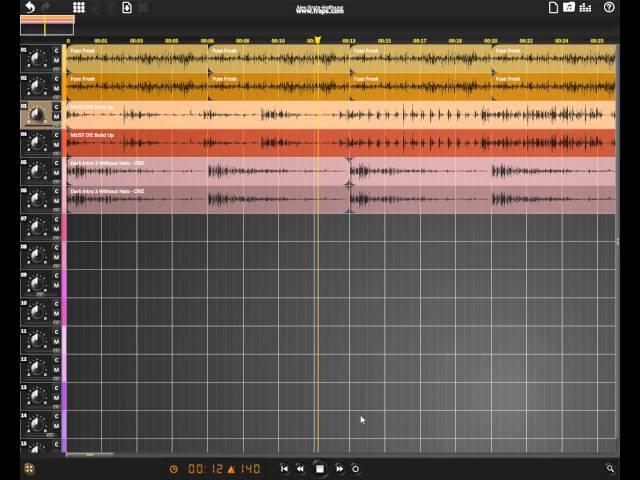Click the playhead marker on the timeline ruler
640x480 pixels.
pyautogui.click(x=318, y=40)
